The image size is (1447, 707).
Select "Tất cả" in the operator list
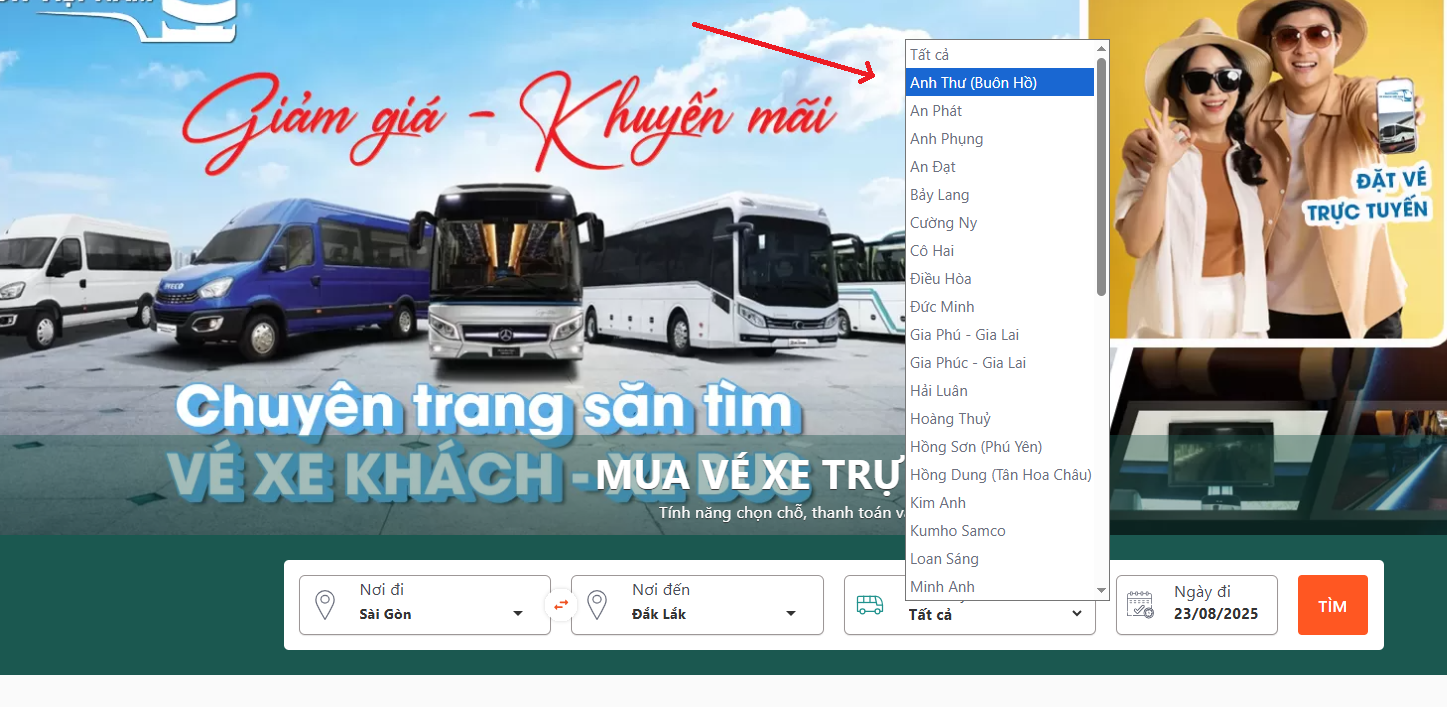click(1000, 55)
